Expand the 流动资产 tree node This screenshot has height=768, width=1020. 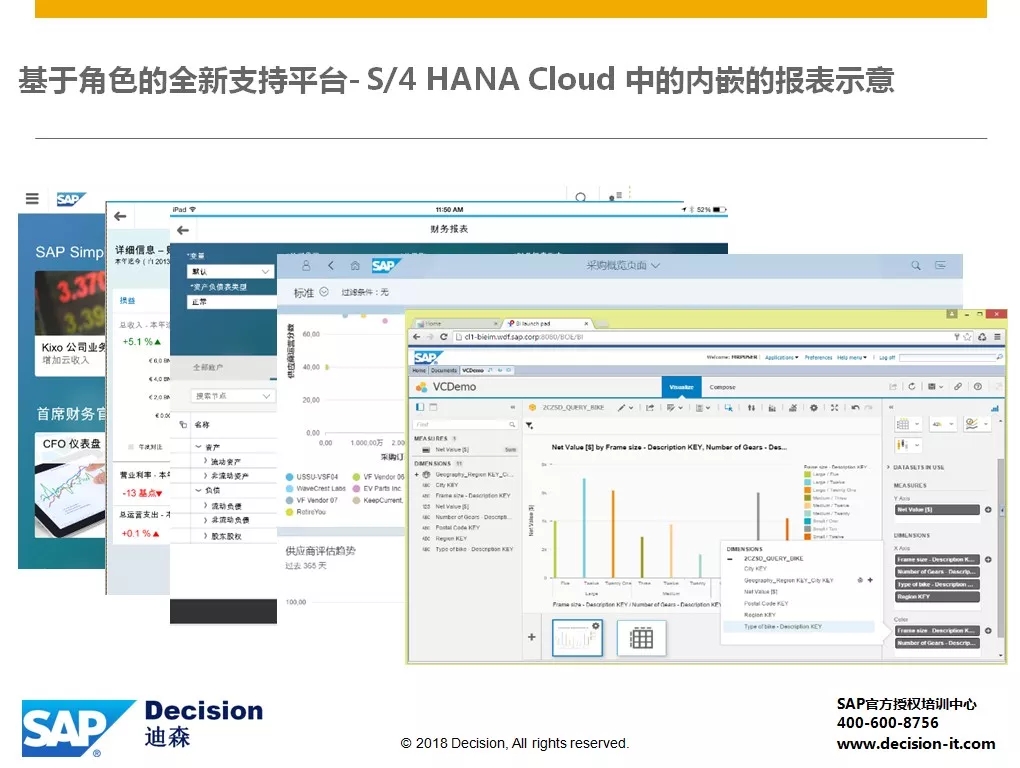click(x=206, y=461)
